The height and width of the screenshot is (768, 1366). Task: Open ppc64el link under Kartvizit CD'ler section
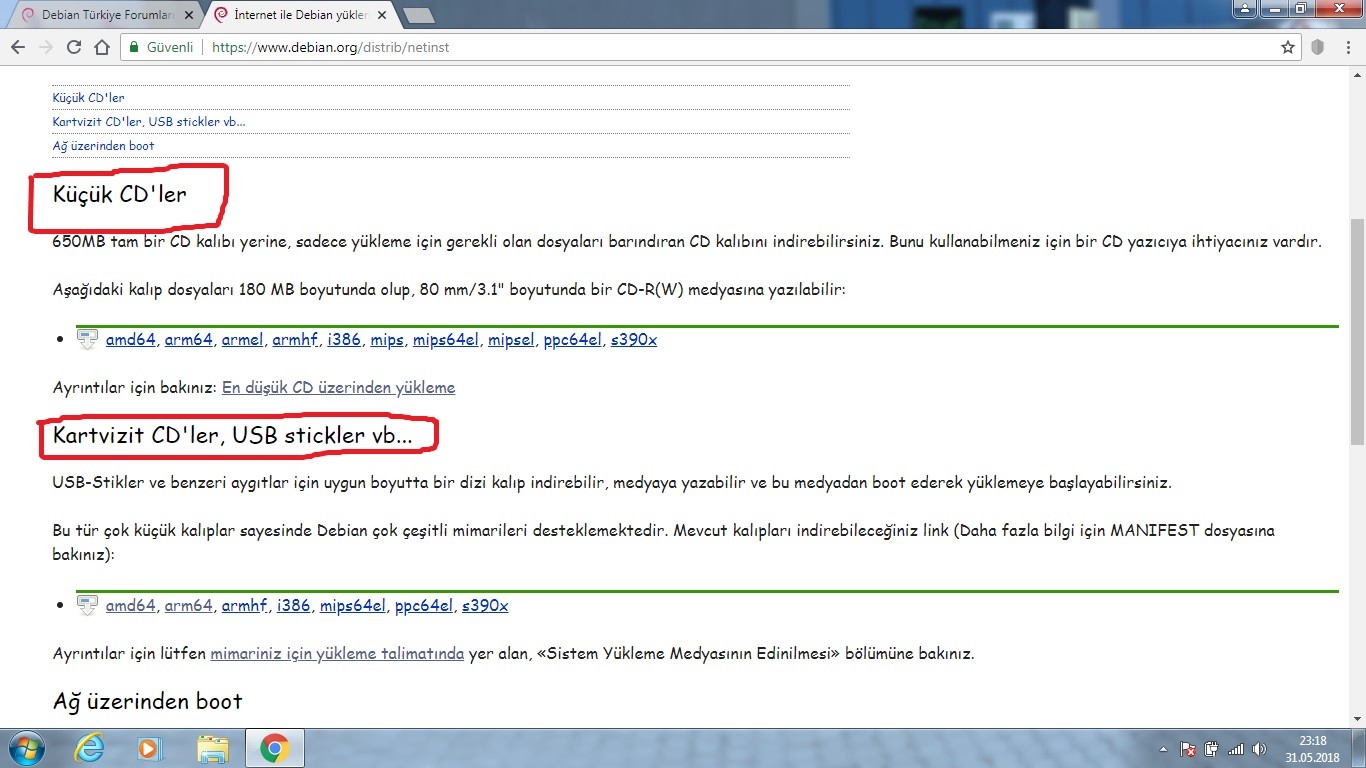(x=424, y=606)
